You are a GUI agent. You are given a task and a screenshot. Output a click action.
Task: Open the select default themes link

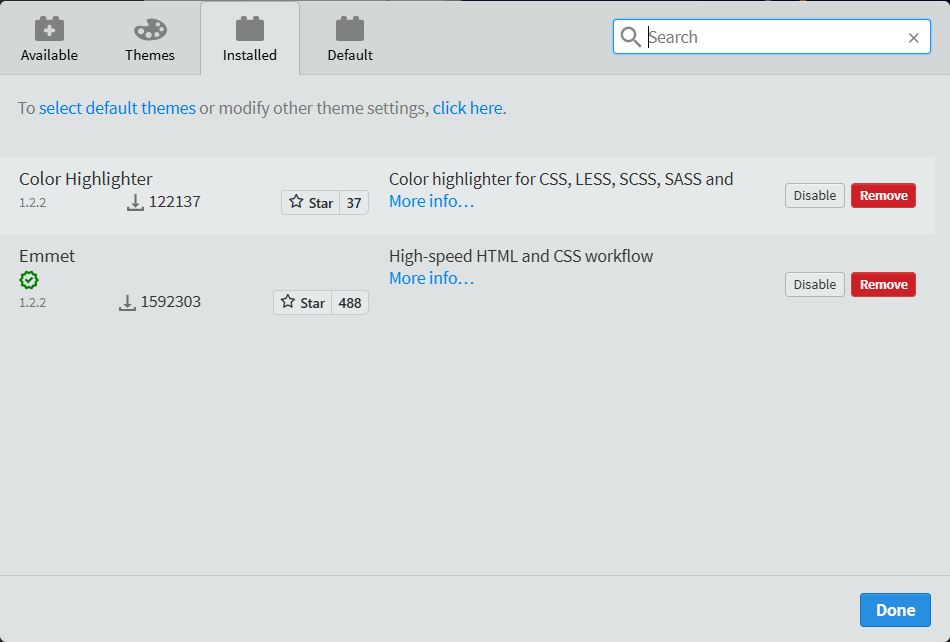coord(117,107)
